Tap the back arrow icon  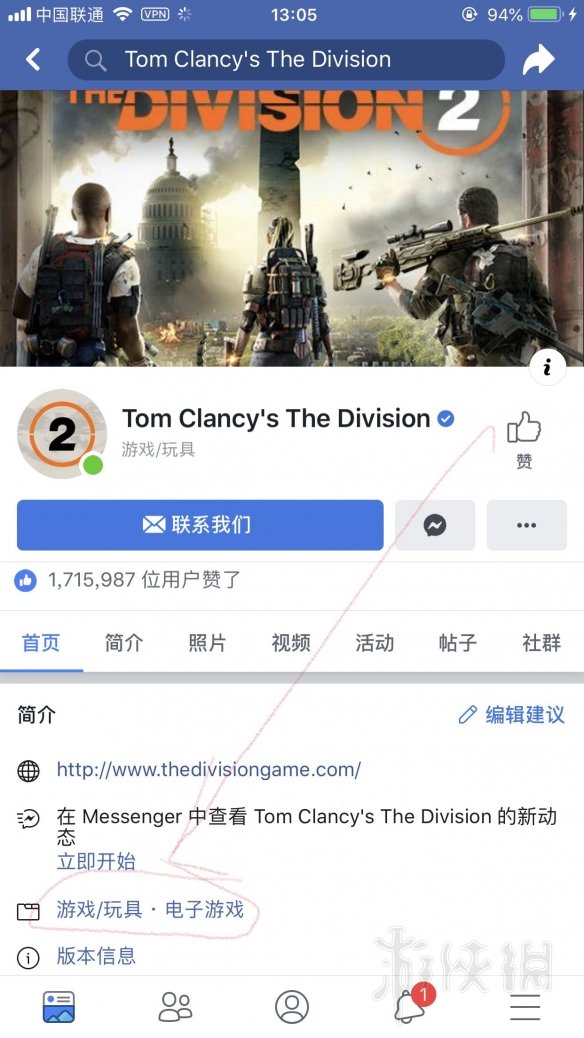tap(33, 60)
